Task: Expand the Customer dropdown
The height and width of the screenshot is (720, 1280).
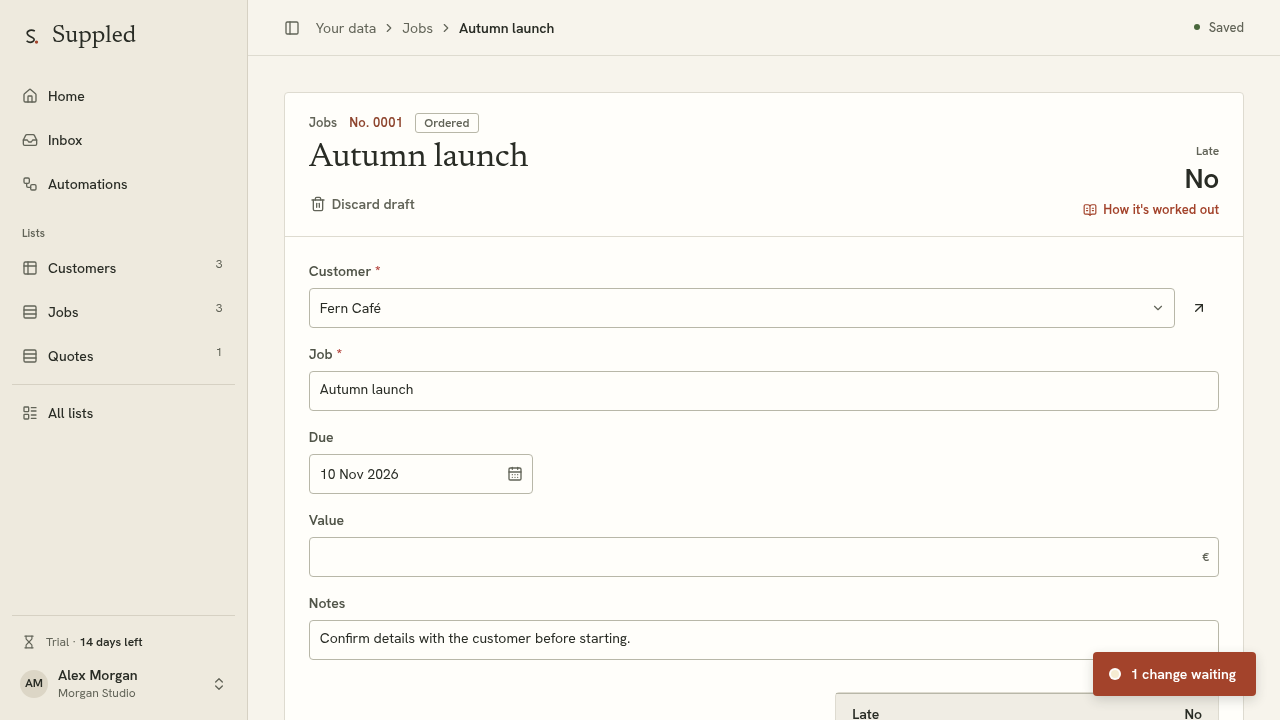Action: coord(742,308)
